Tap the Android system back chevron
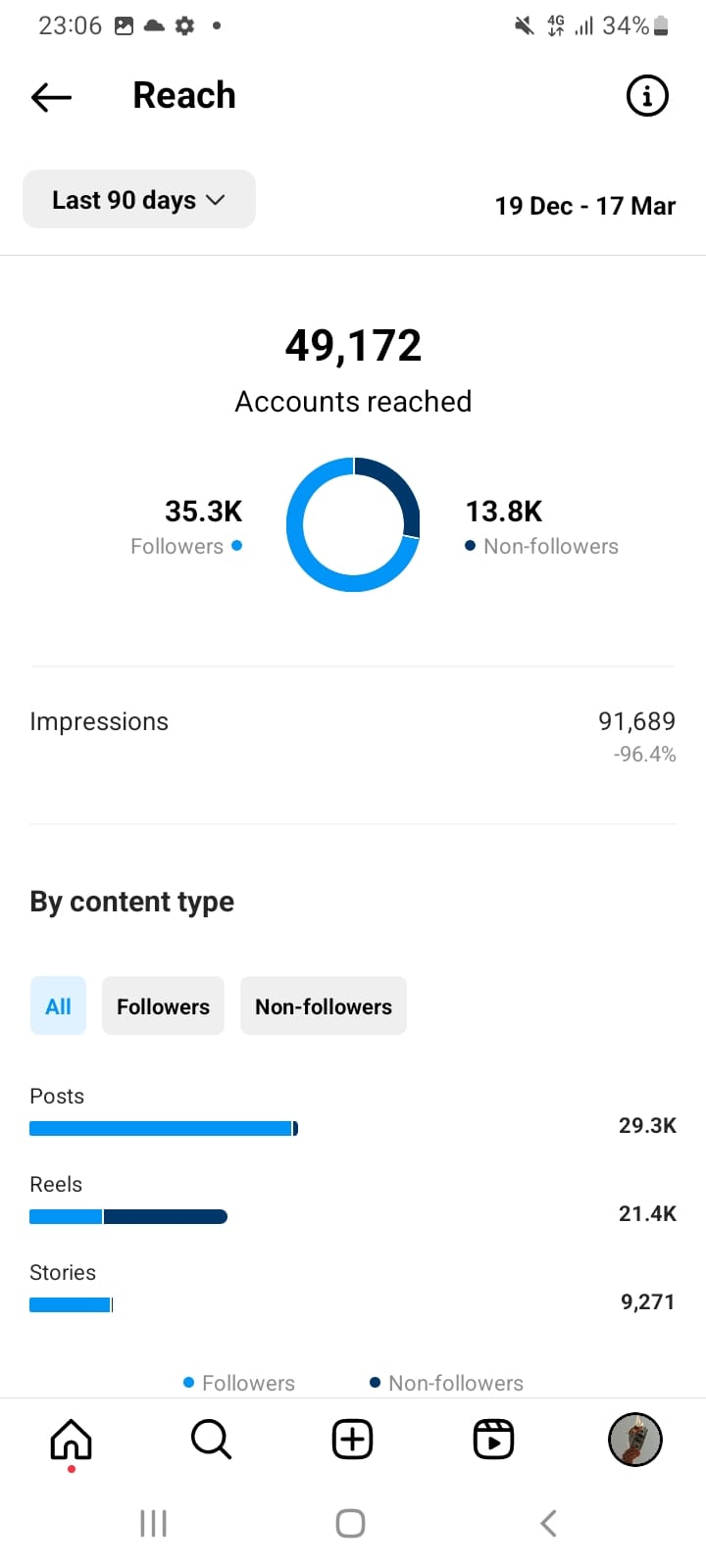 [549, 1523]
